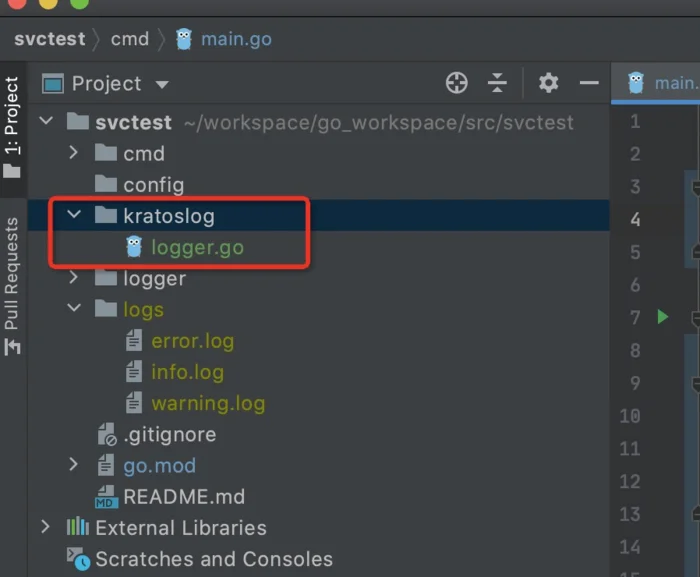Viewport: 700px width, 577px height.
Task: Switch to main.go editor tab
Action: pos(655,83)
